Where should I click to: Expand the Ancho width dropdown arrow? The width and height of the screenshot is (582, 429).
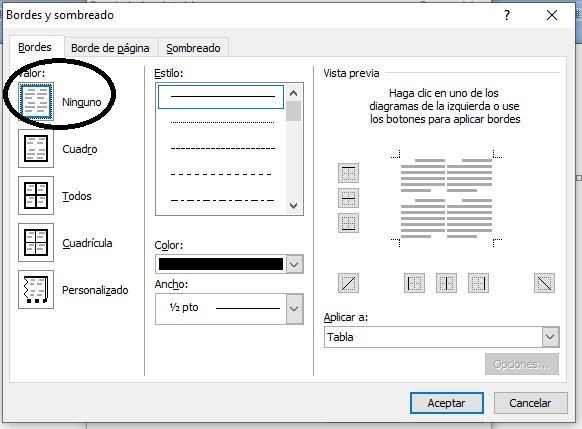click(x=294, y=309)
